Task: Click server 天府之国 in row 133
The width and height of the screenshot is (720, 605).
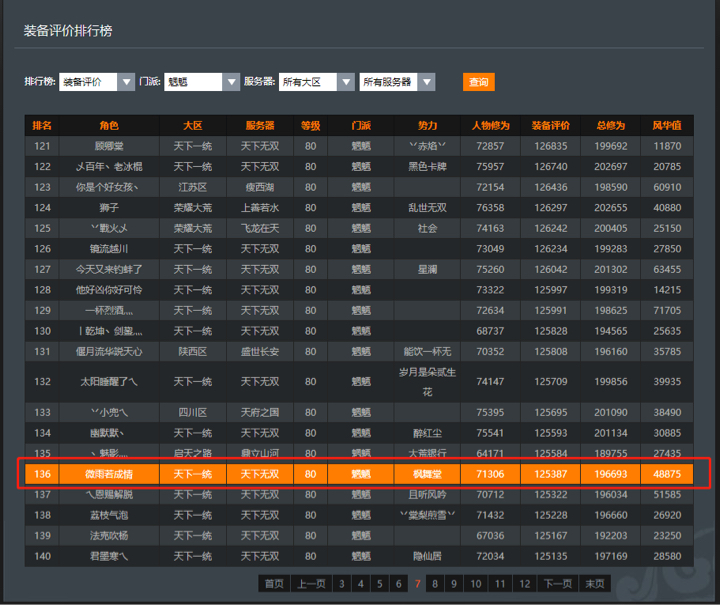Action: pyautogui.click(x=260, y=412)
